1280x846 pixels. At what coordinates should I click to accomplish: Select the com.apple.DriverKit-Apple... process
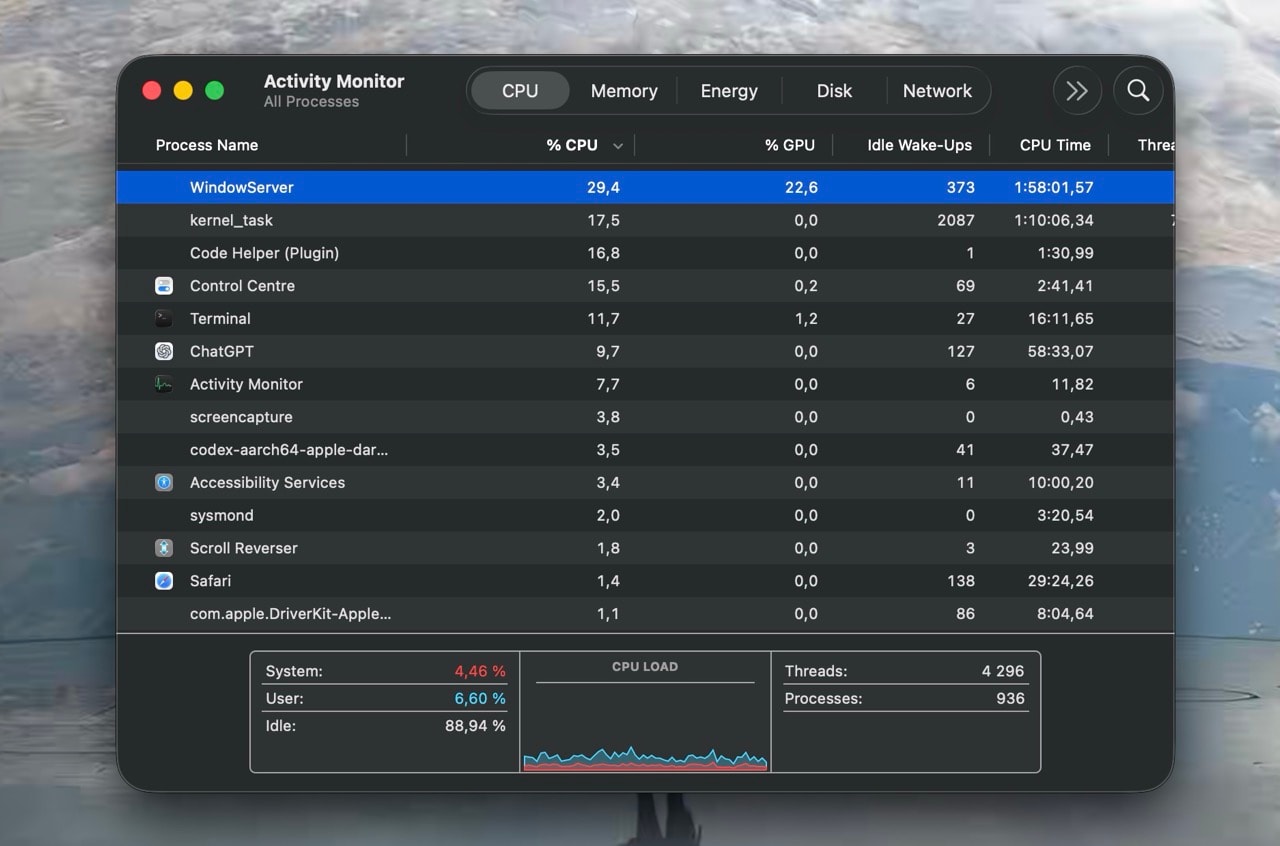[290, 614]
